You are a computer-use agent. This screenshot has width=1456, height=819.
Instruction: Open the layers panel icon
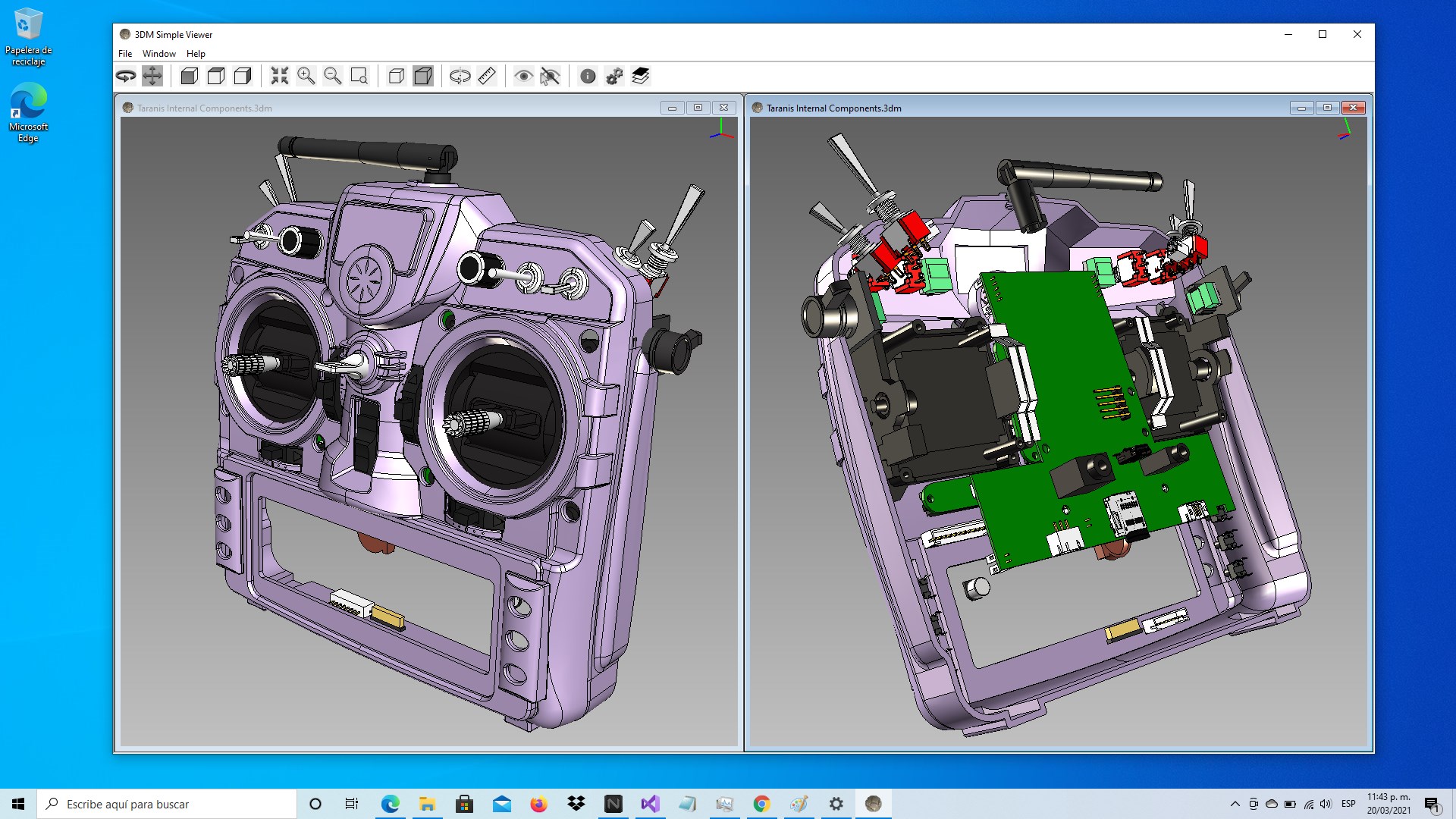click(x=641, y=76)
